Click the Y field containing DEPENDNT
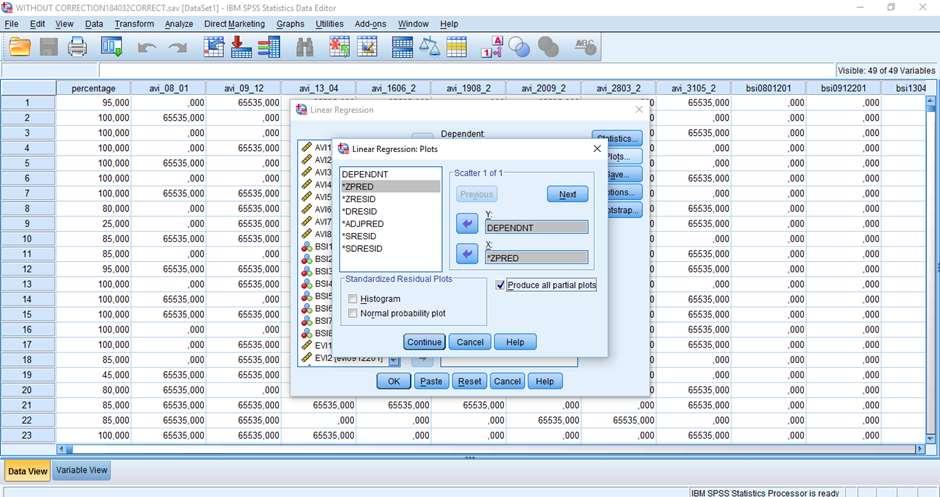Screen dimensions: 940x497 (537, 228)
